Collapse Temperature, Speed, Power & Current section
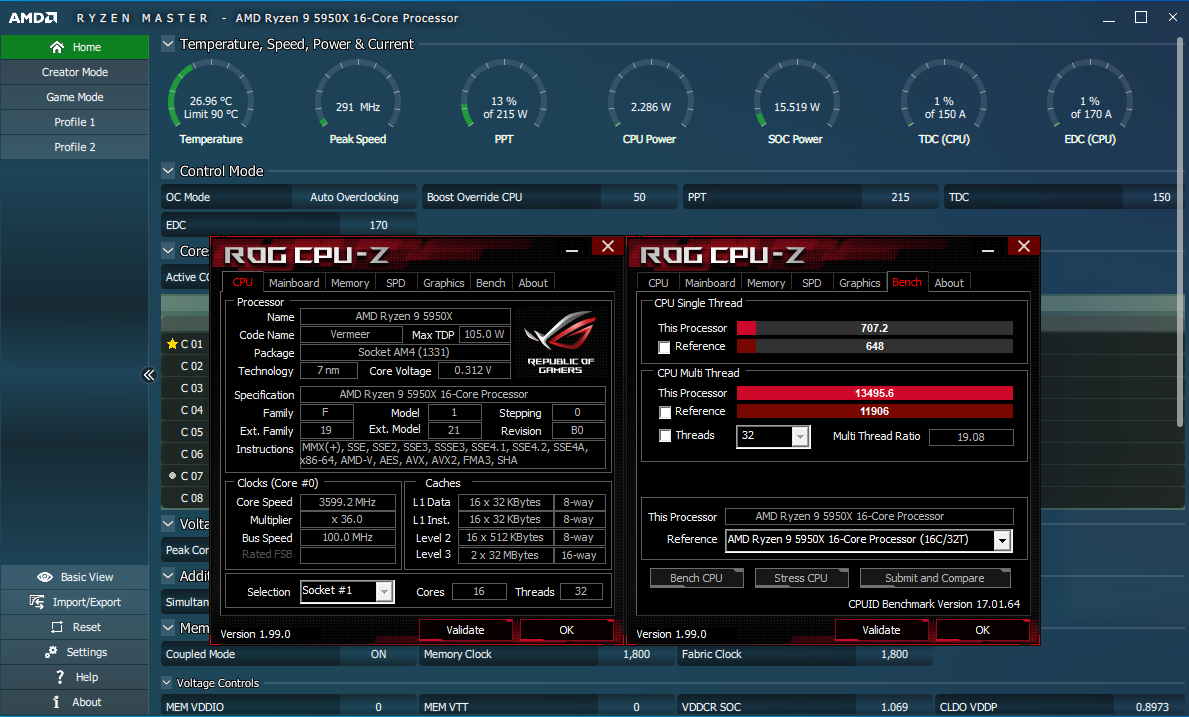Viewport: 1189px width, 717px height. click(168, 44)
